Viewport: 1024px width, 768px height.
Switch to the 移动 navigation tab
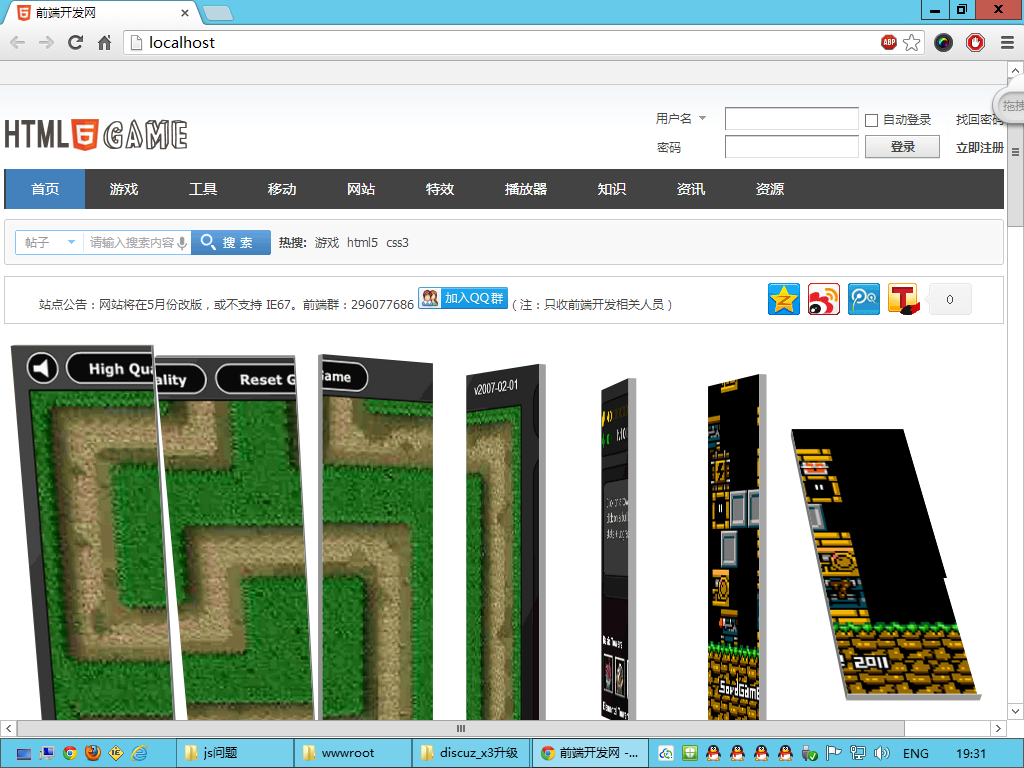[282, 189]
